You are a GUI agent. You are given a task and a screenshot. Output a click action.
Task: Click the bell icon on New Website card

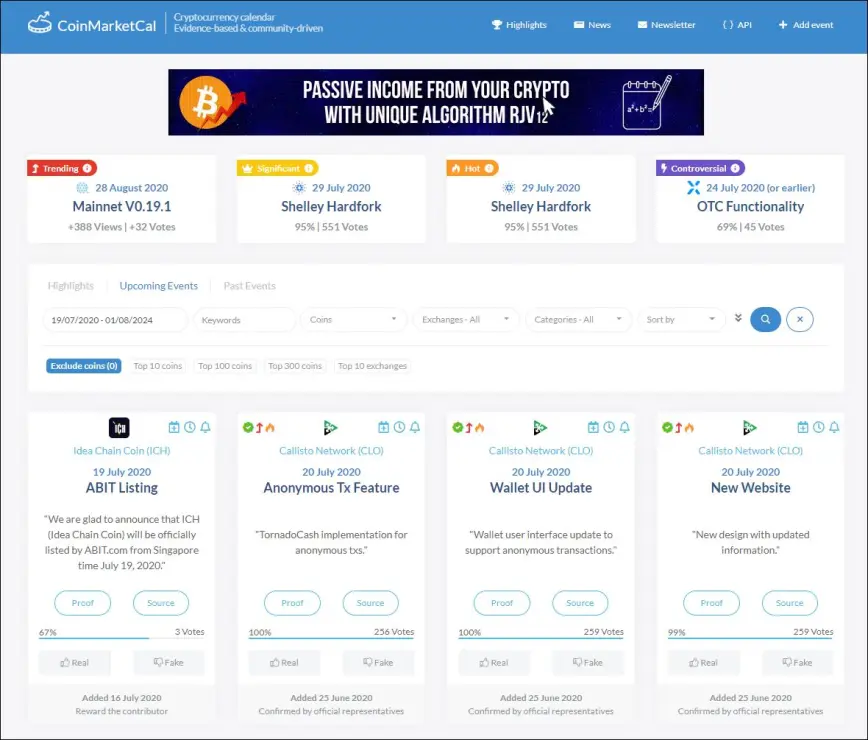point(834,427)
